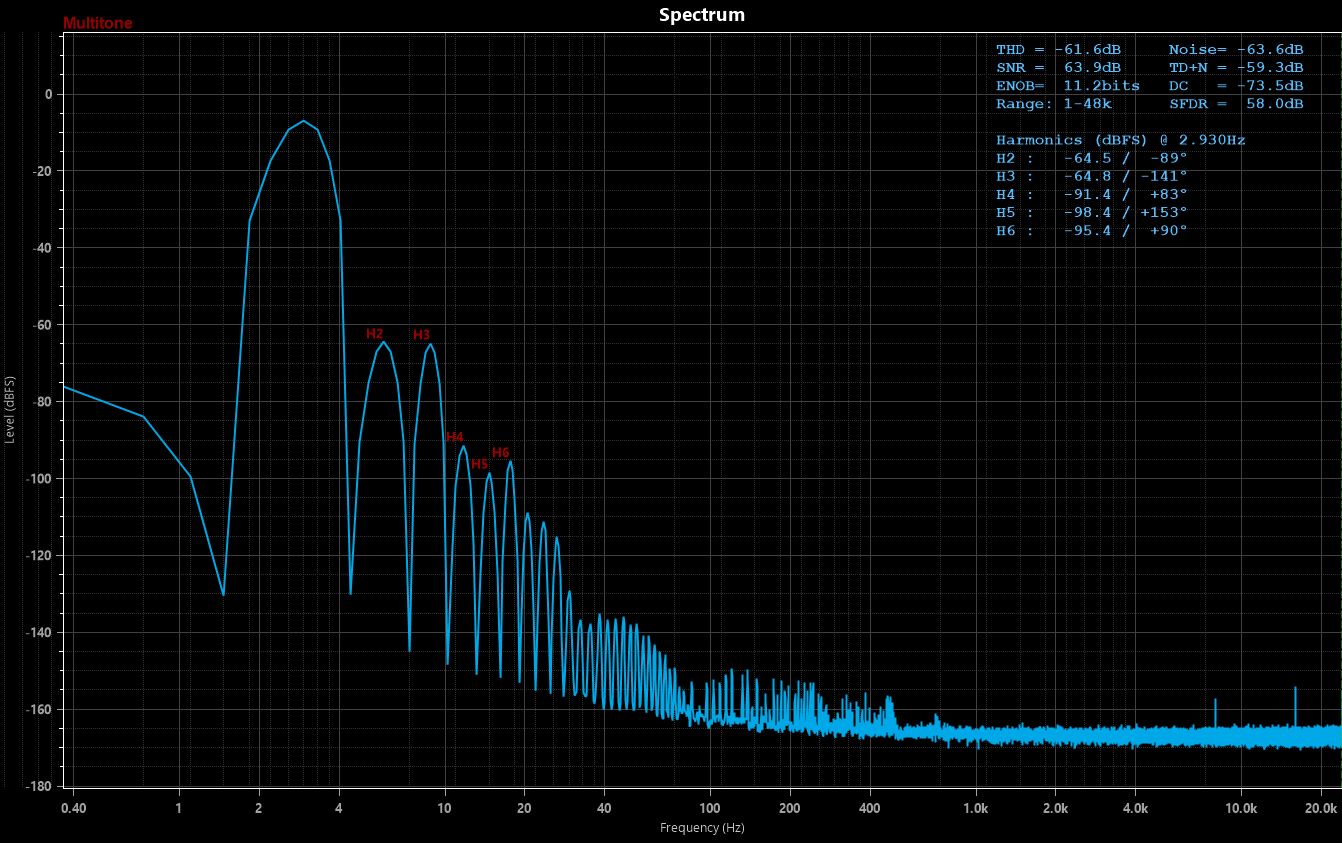Click the H5 : -98.4 / +153° row
Screen dimensions: 1342x843
(x=1091, y=212)
